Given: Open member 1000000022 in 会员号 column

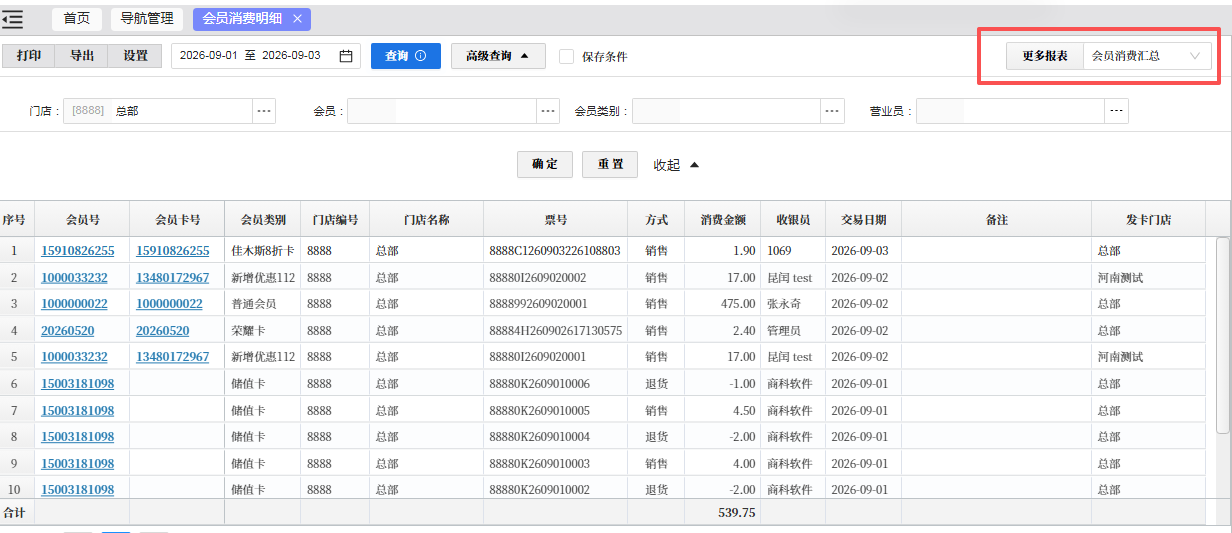Looking at the screenshot, I should pyautogui.click(x=74, y=304).
